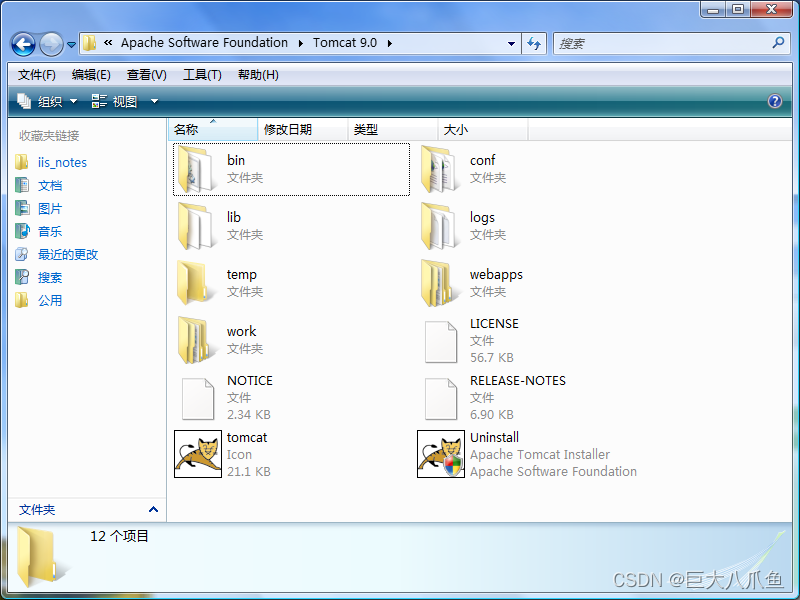Sort by 大小 column

483,130
